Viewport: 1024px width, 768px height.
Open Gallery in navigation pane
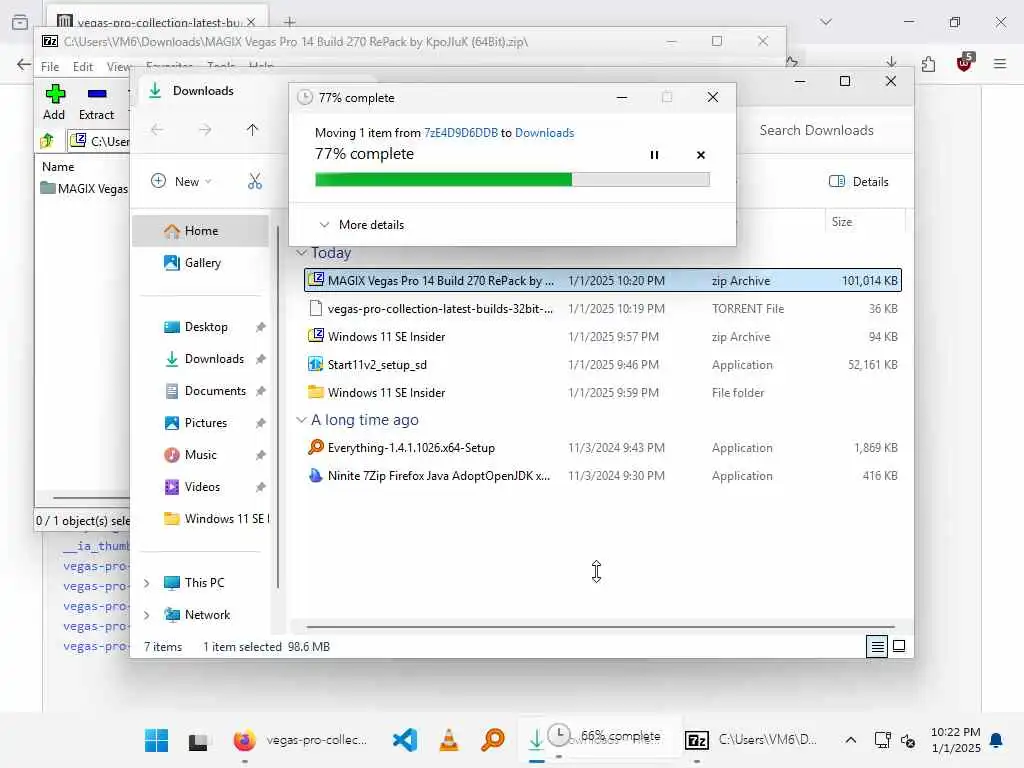coord(200,263)
